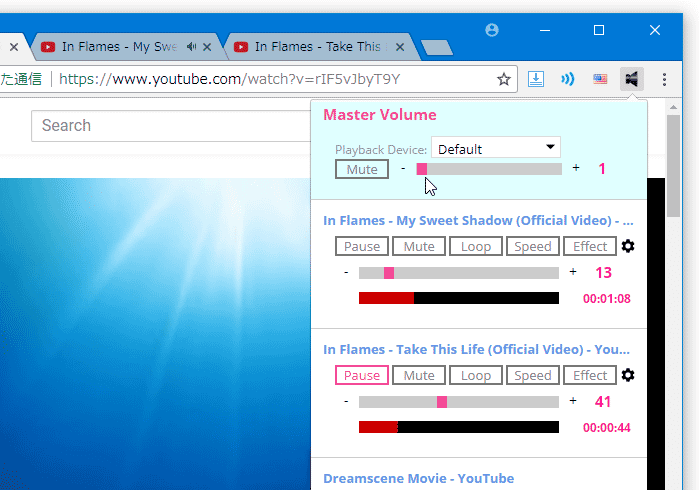Screen dimensions: 699x490
Task: Click the 00:01:08 elapsed time
Action: pyautogui.click(x=607, y=299)
